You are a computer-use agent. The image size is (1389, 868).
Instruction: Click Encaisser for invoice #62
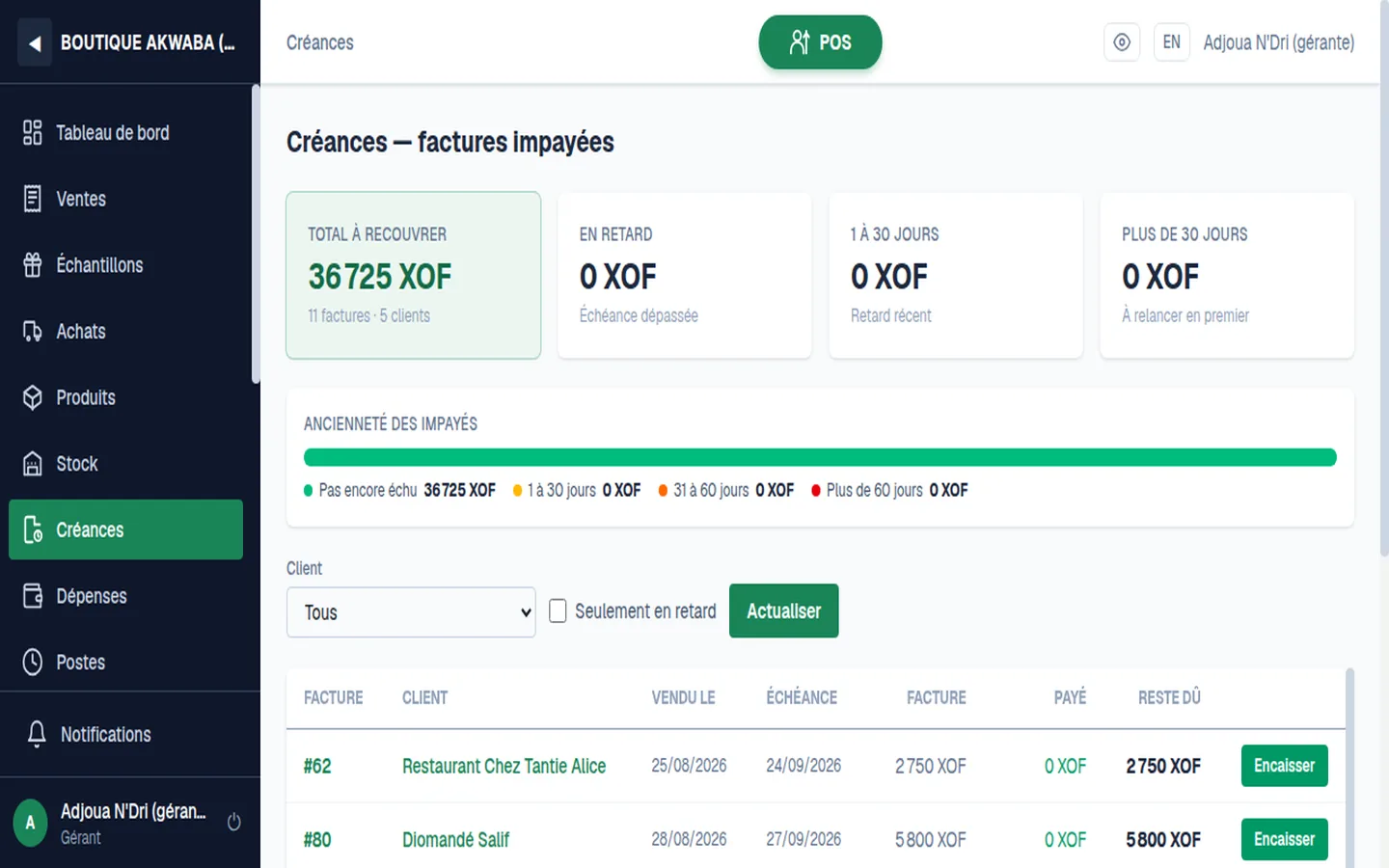tap(1284, 766)
